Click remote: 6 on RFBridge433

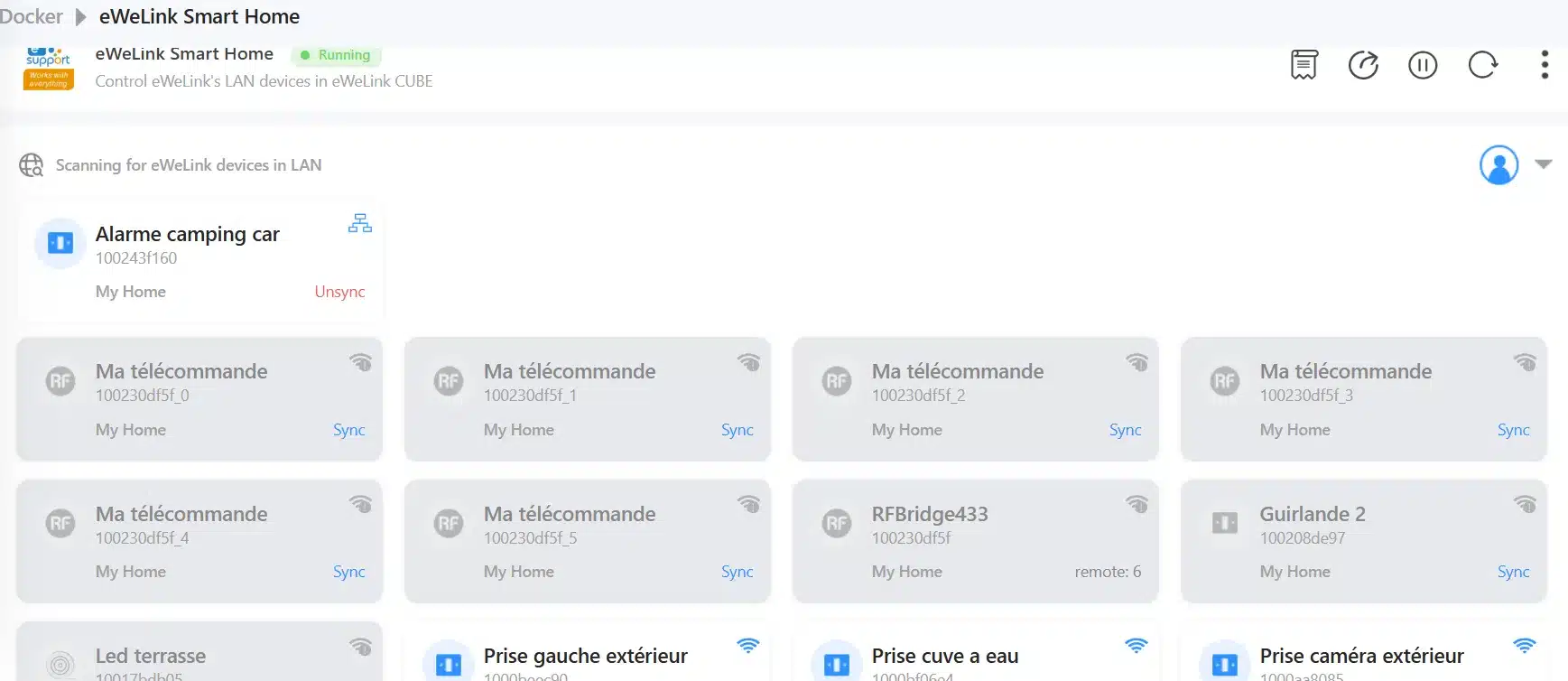click(x=1108, y=572)
